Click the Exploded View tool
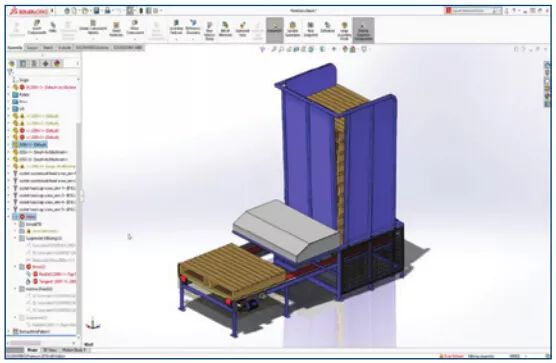This screenshot has width=556, height=363. coord(243,29)
